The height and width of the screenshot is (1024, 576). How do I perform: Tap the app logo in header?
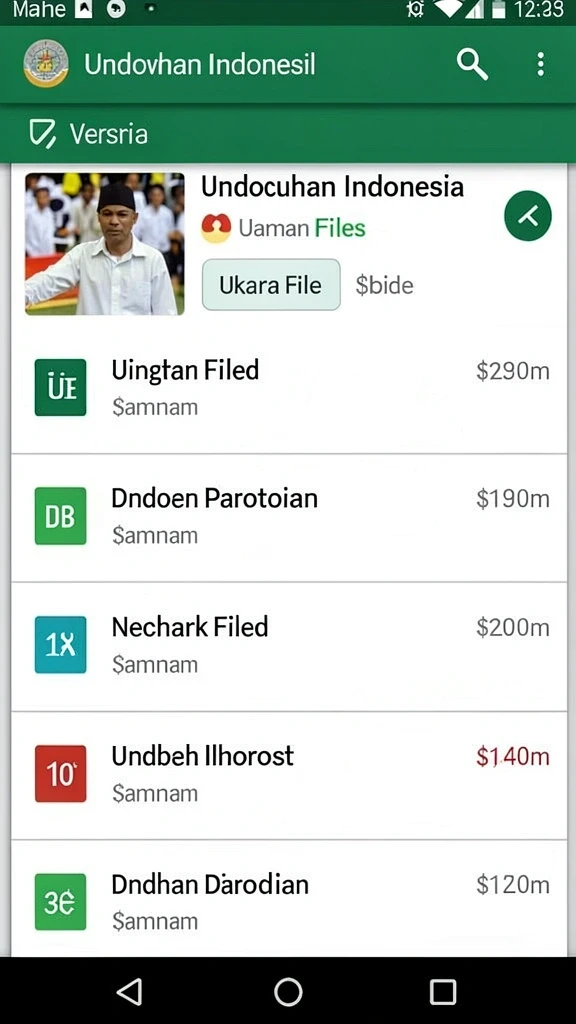point(46,63)
